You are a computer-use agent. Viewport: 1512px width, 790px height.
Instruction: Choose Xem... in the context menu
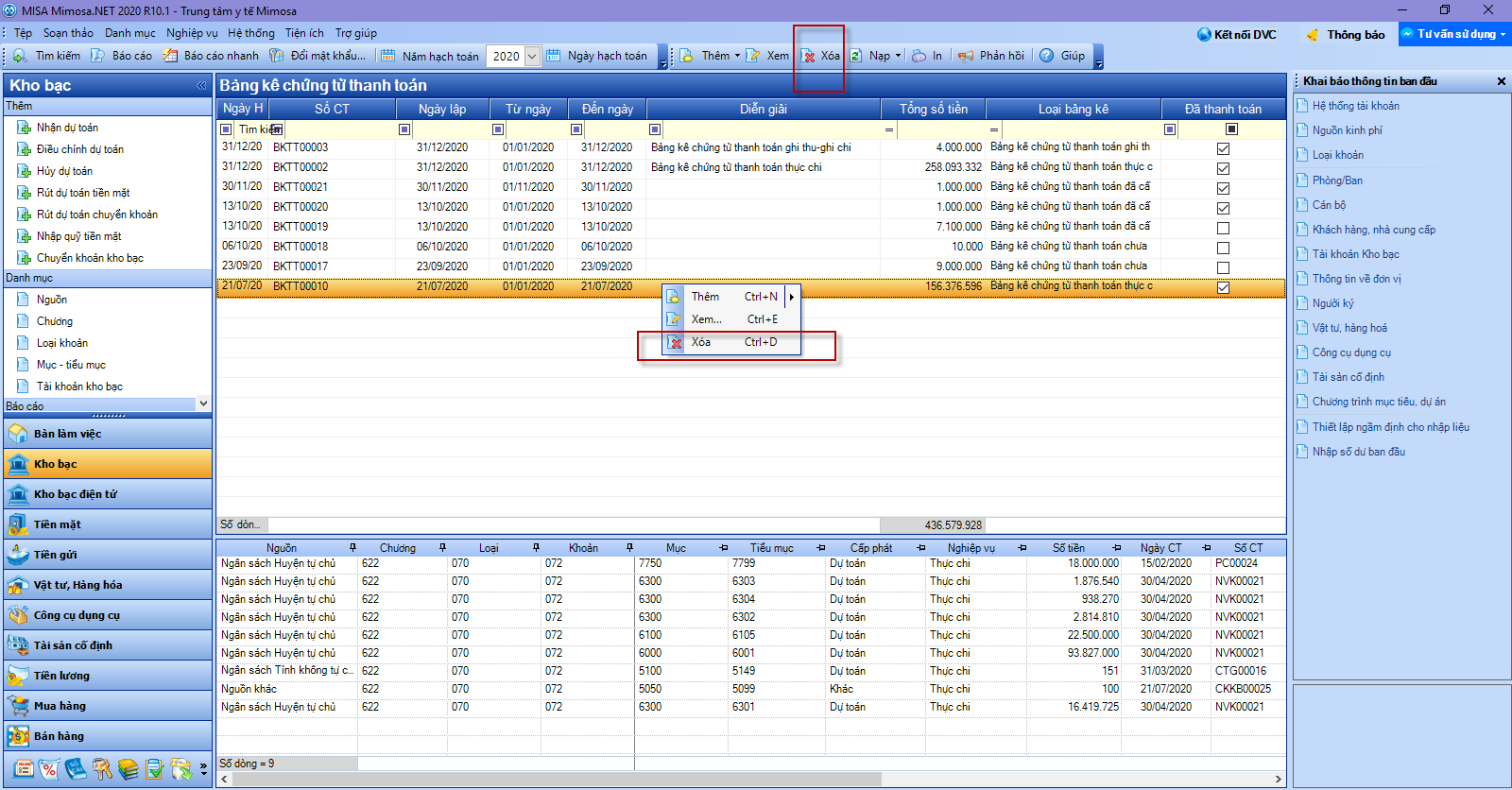(732, 319)
